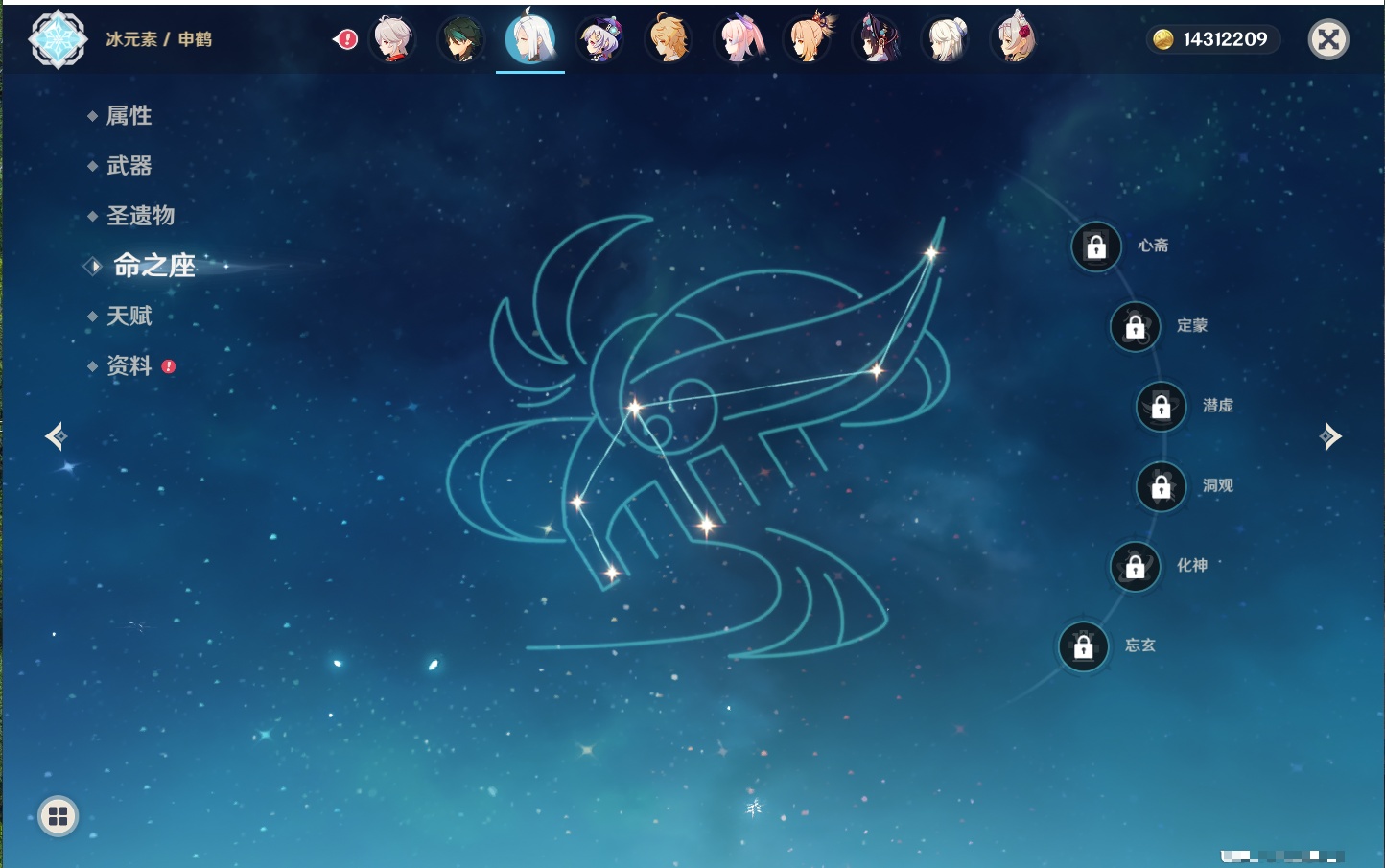This screenshot has height=868, width=1385.
Task: Close the character screen with the X button
Action: 1328,39
